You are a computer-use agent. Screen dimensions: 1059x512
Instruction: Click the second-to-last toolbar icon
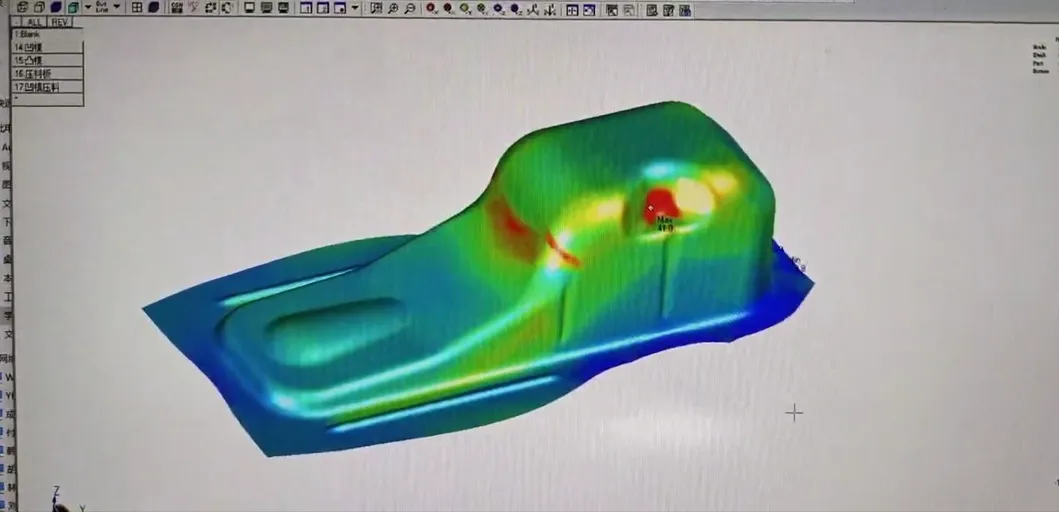(668, 10)
